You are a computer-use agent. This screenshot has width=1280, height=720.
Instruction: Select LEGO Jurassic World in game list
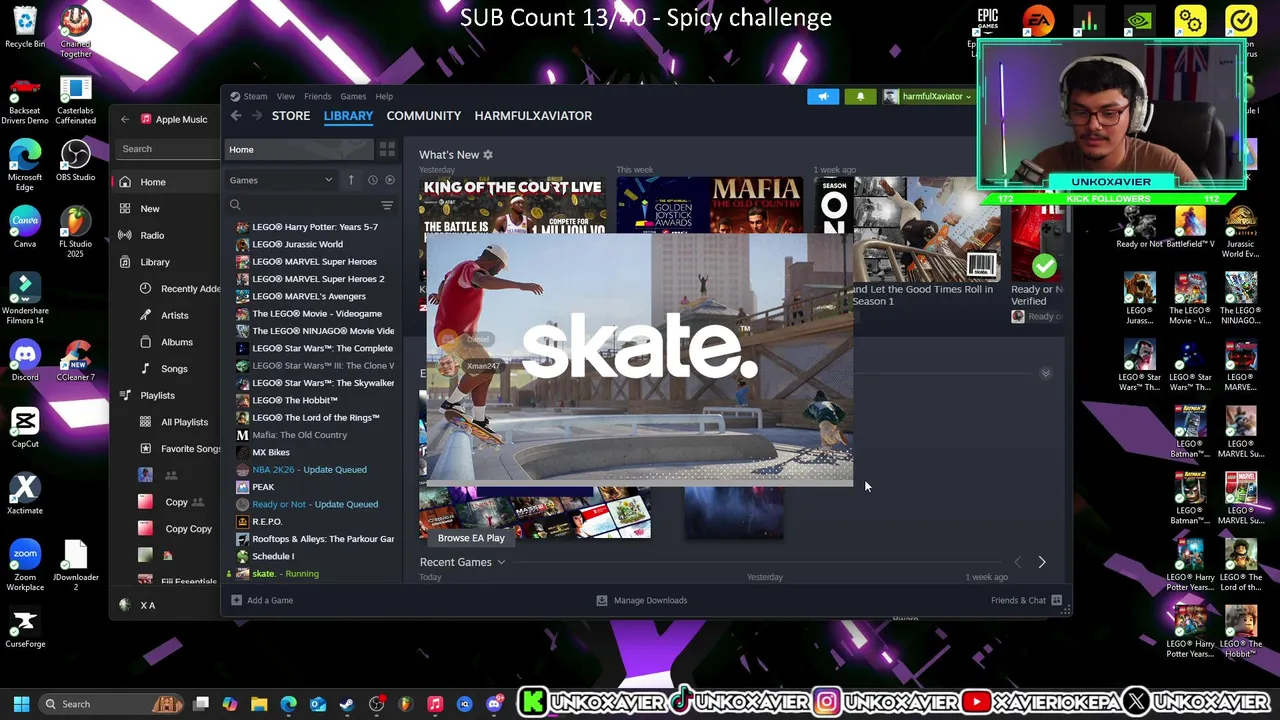tap(297, 244)
